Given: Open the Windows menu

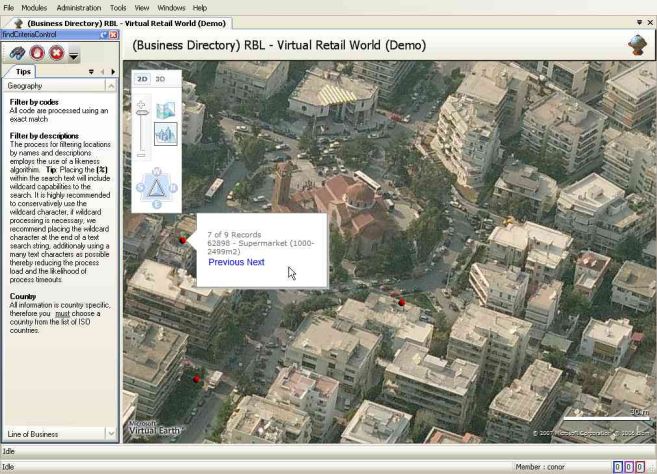Looking at the screenshot, I should 171,8.
